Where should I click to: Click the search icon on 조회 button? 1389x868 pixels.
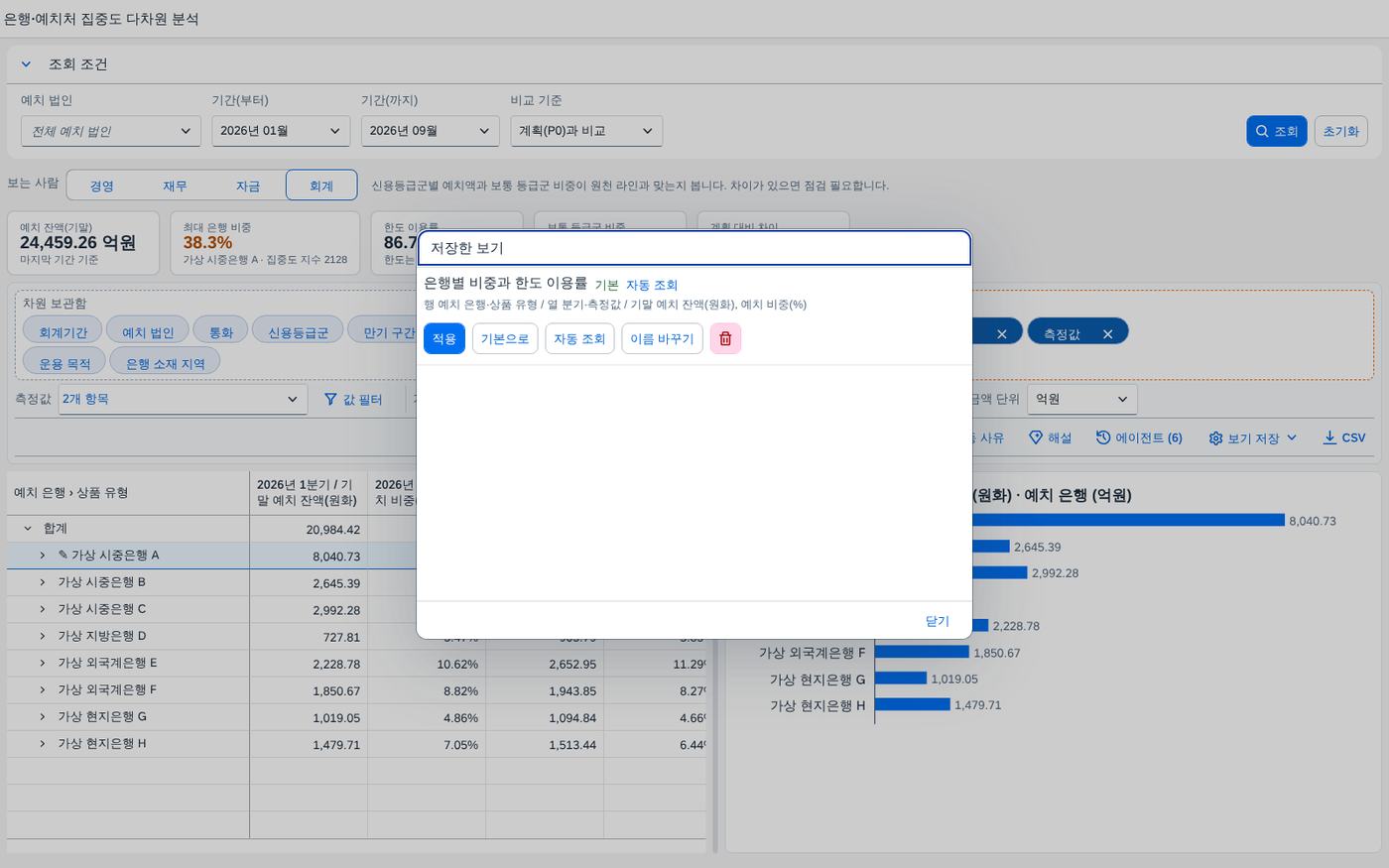coord(1262,131)
